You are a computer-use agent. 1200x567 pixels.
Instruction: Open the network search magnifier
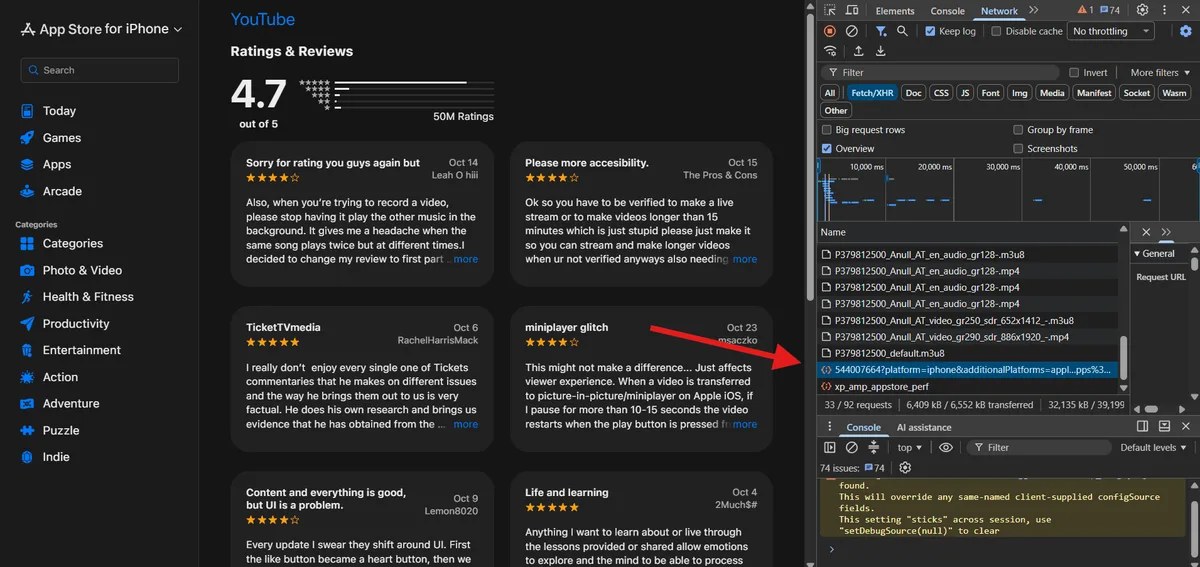click(902, 31)
